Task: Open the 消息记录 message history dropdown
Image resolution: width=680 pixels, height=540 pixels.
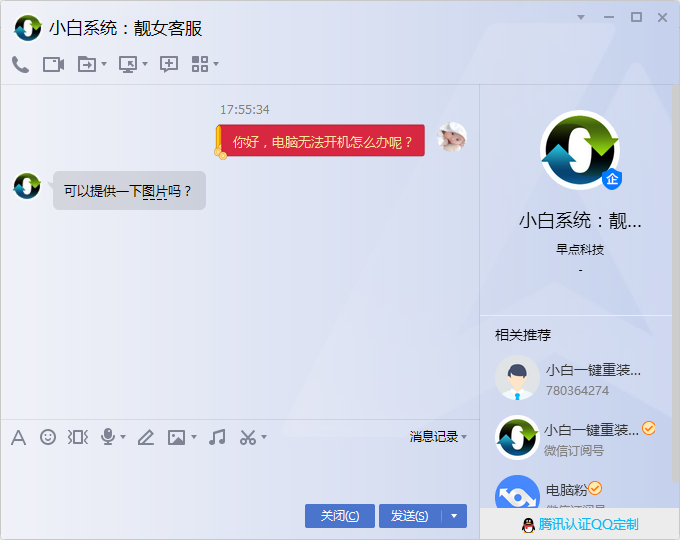Action: click(x=438, y=437)
